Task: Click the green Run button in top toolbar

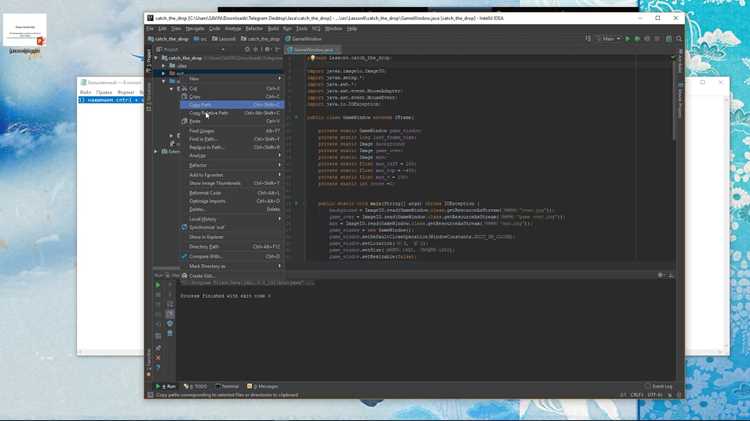Action: (x=627, y=39)
